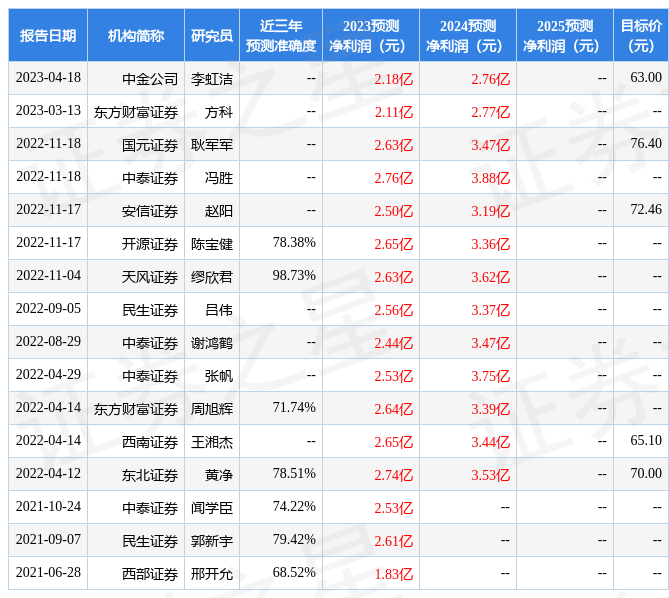Click researcher name 周旭辉
The width and height of the screenshot is (669, 598).
click(212, 409)
